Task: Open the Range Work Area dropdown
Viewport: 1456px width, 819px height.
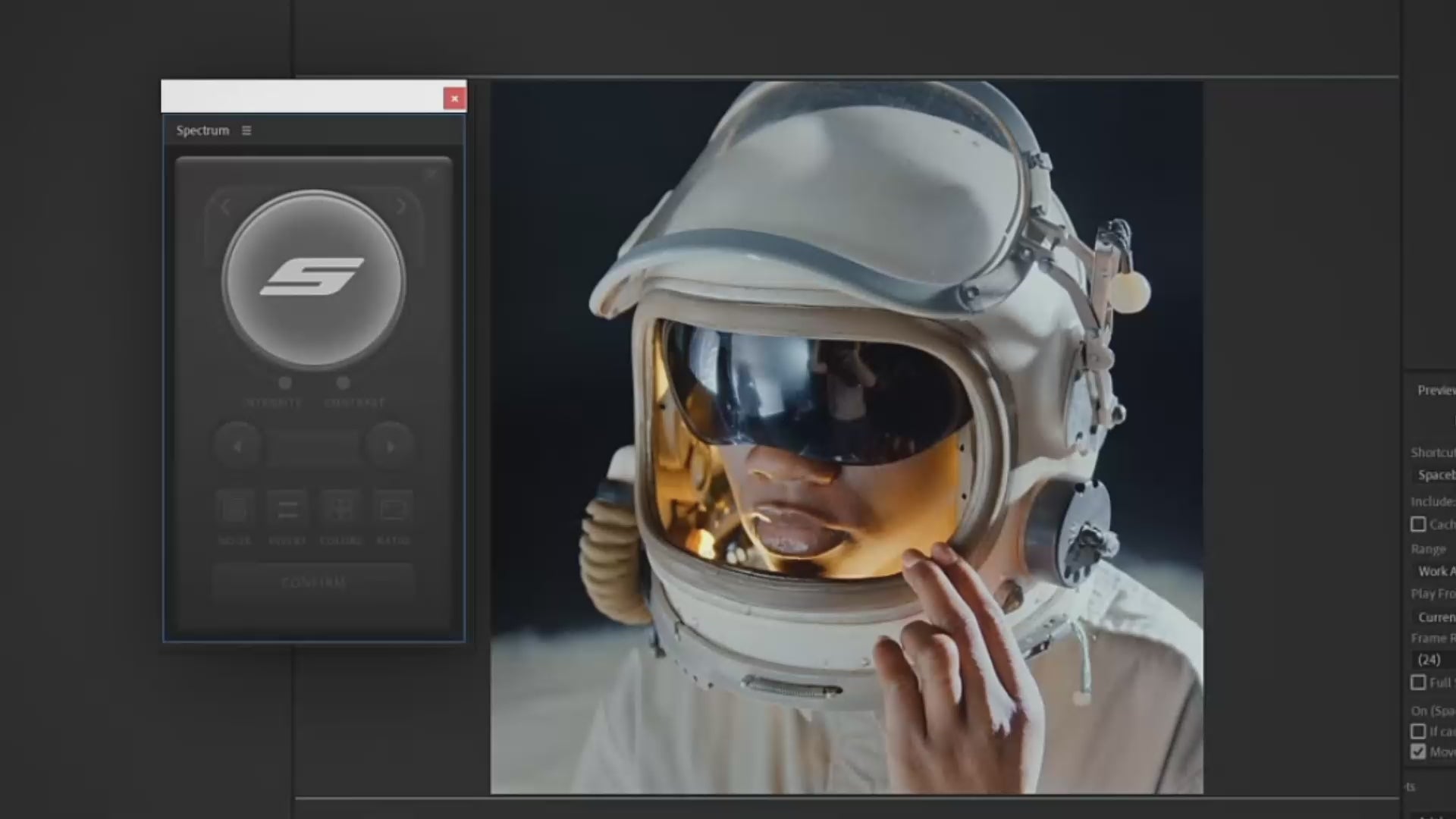Action: pos(1436,571)
